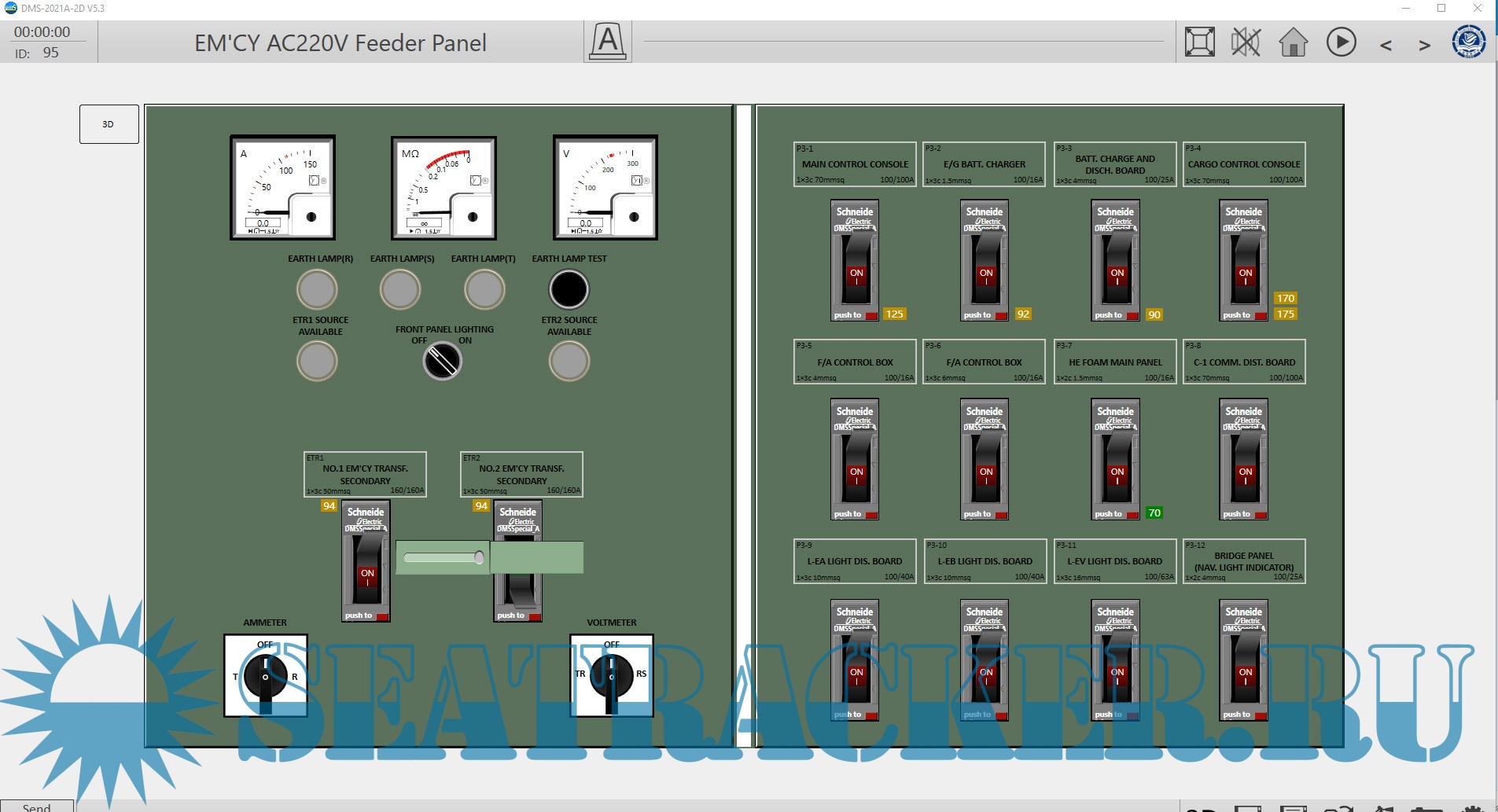Turn the Ammeter selector knob

265,677
